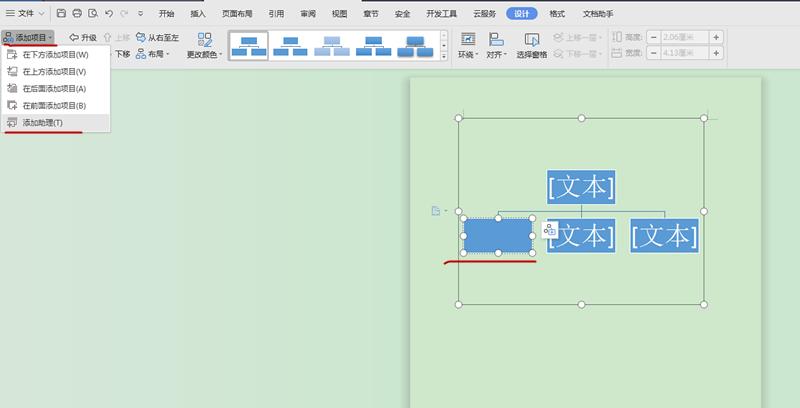Click the Print Preview icon
The width and height of the screenshot is (800, 408).
(92, 14)
